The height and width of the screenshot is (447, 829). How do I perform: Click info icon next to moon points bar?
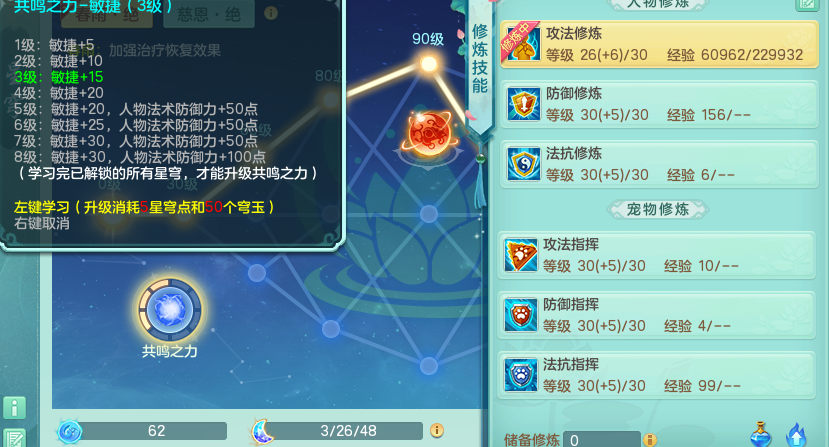tap(437, 431)
